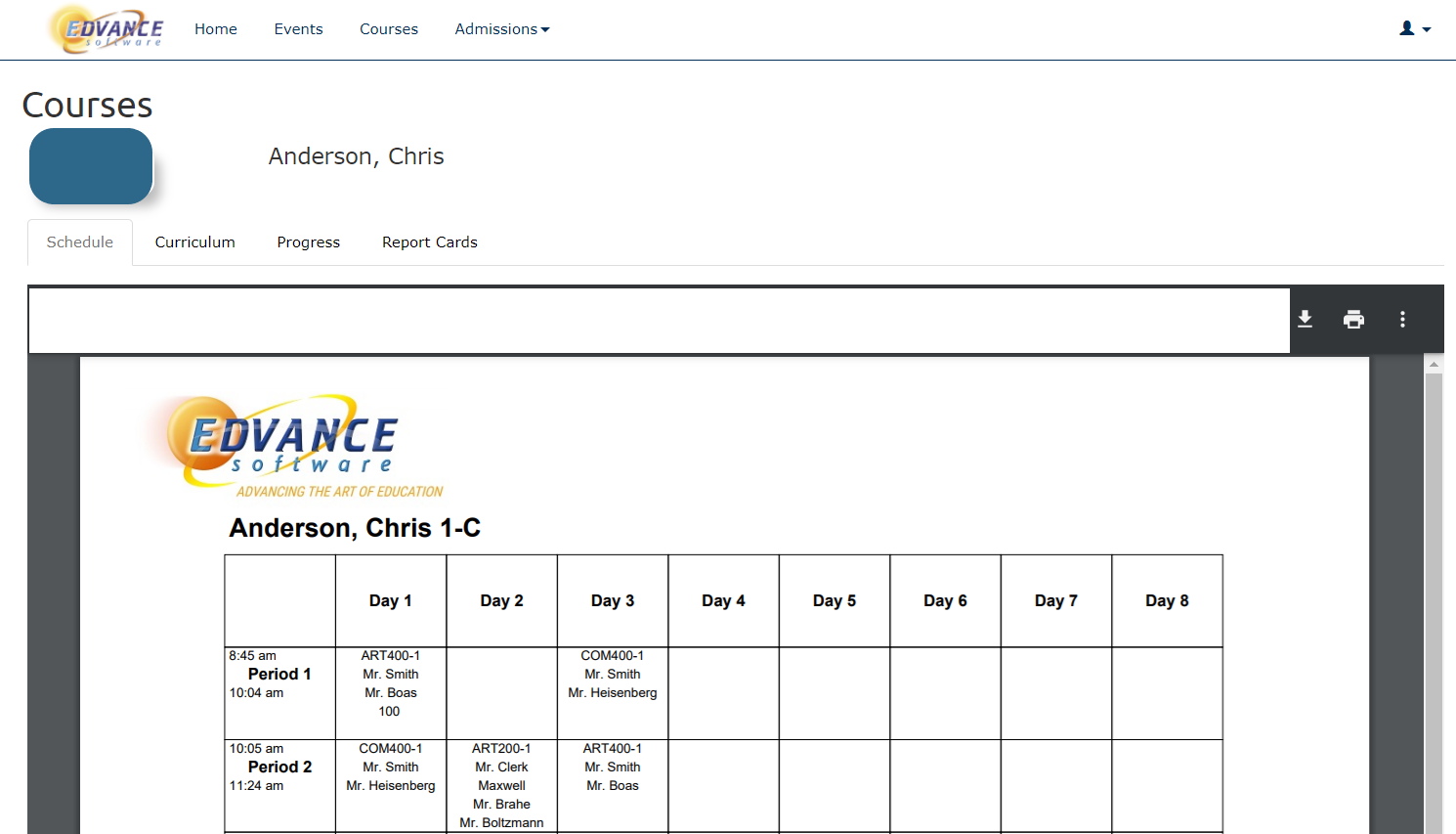Click the Day 7 column header
The image size is (1456, 834).
1056,601
